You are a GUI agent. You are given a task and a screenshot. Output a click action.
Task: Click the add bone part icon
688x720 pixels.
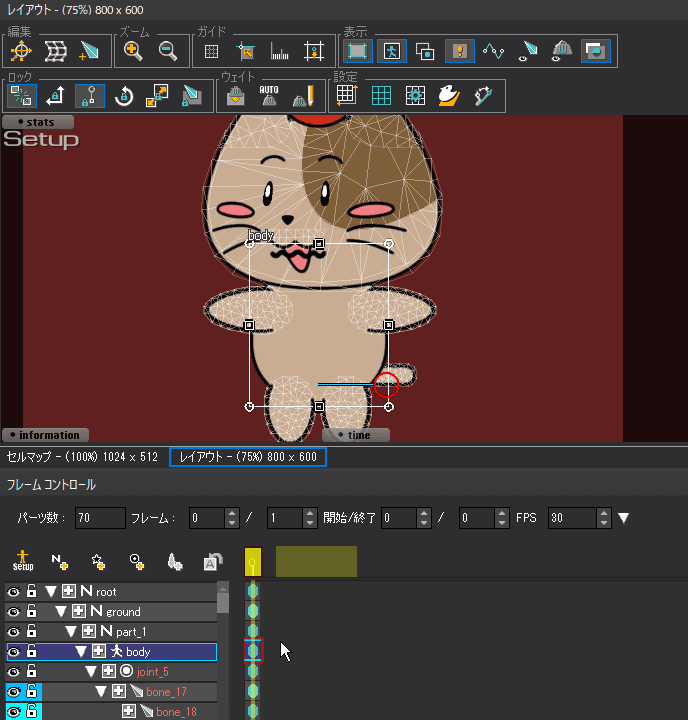(175, 561)
